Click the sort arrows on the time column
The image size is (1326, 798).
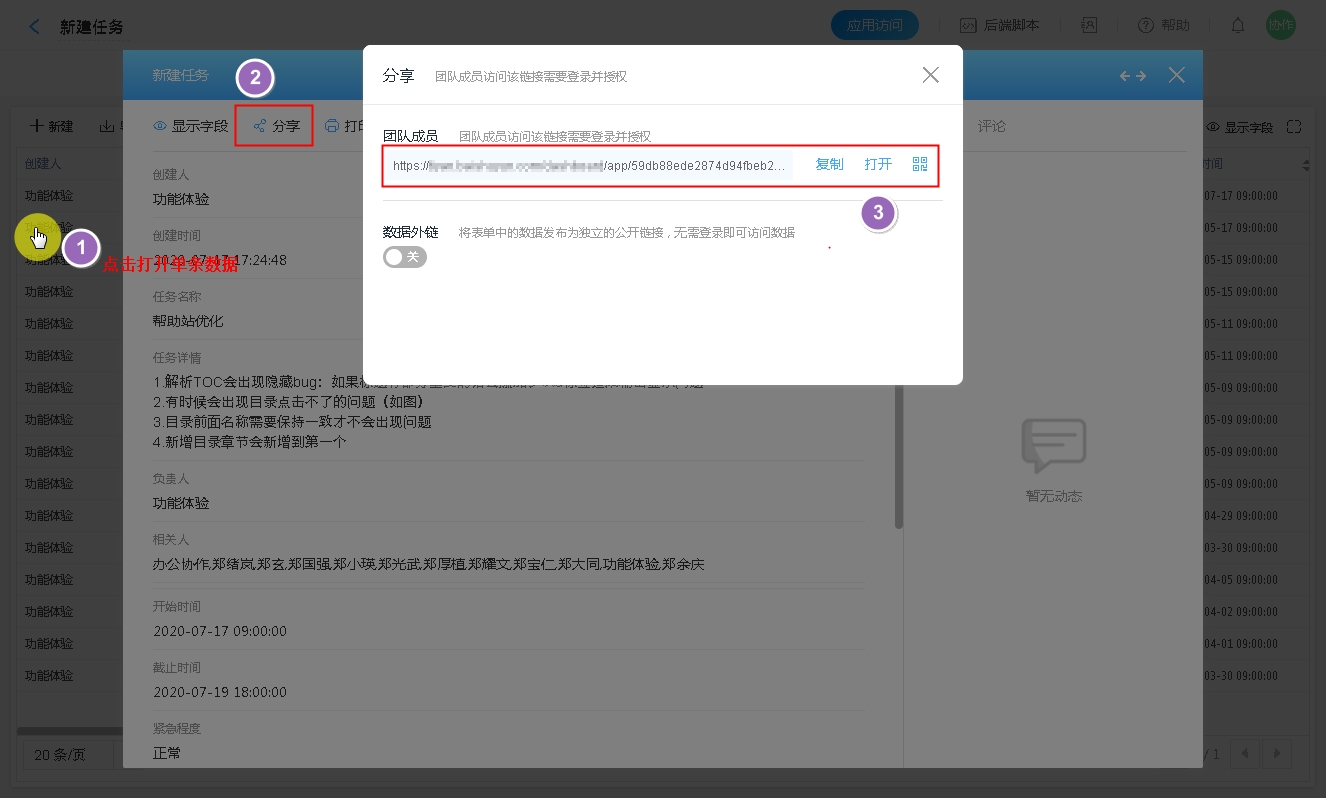tap(1305, 164)
